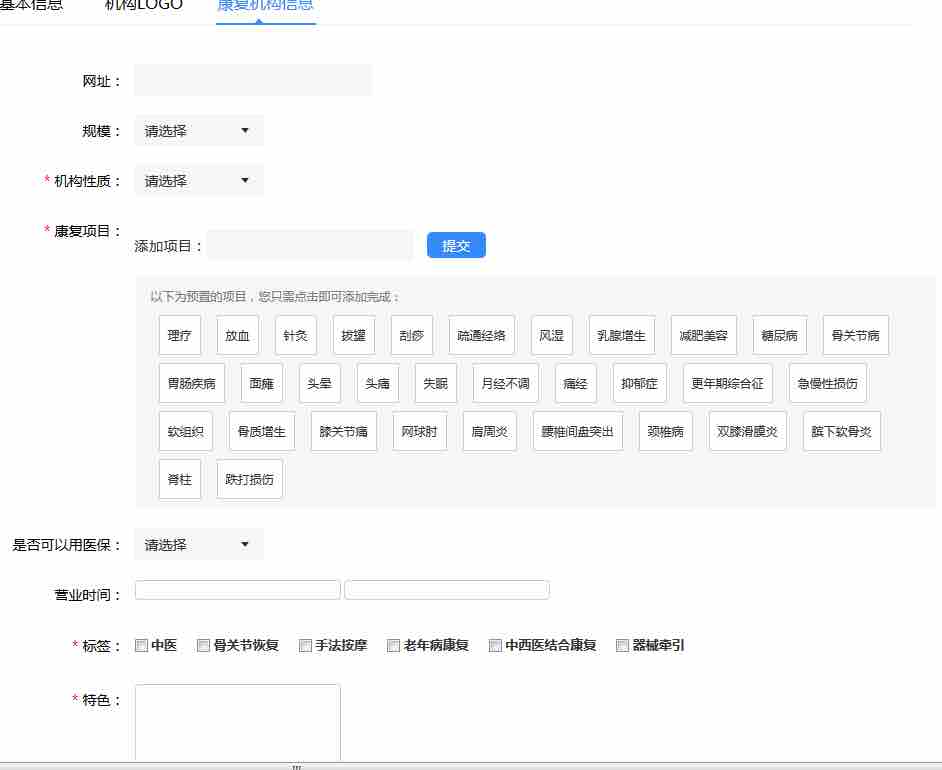Focus the 添加项目 text field
The image size is (942, 770).
pos(310,246)
